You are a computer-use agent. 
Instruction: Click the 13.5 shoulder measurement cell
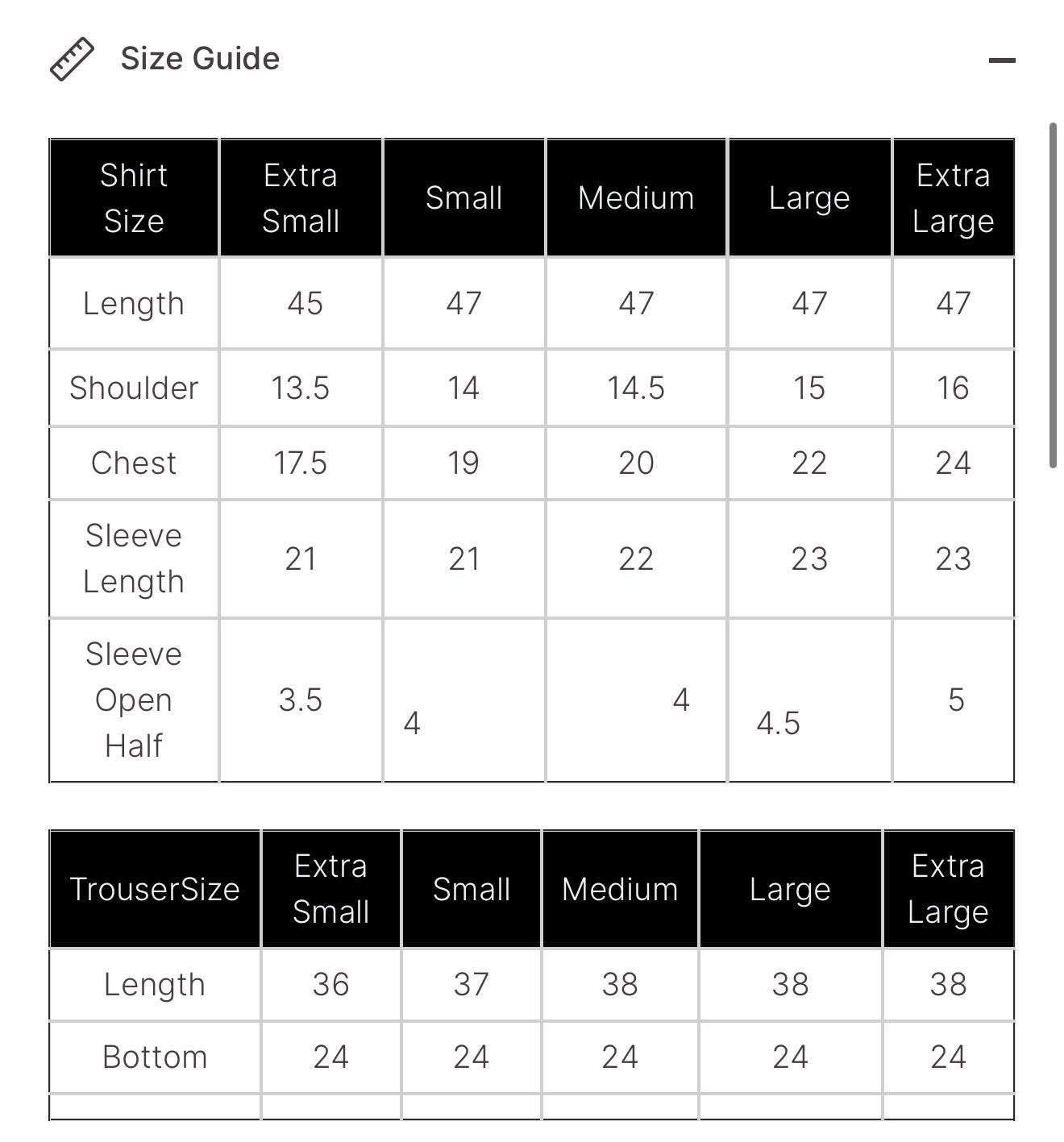(301, 388)
